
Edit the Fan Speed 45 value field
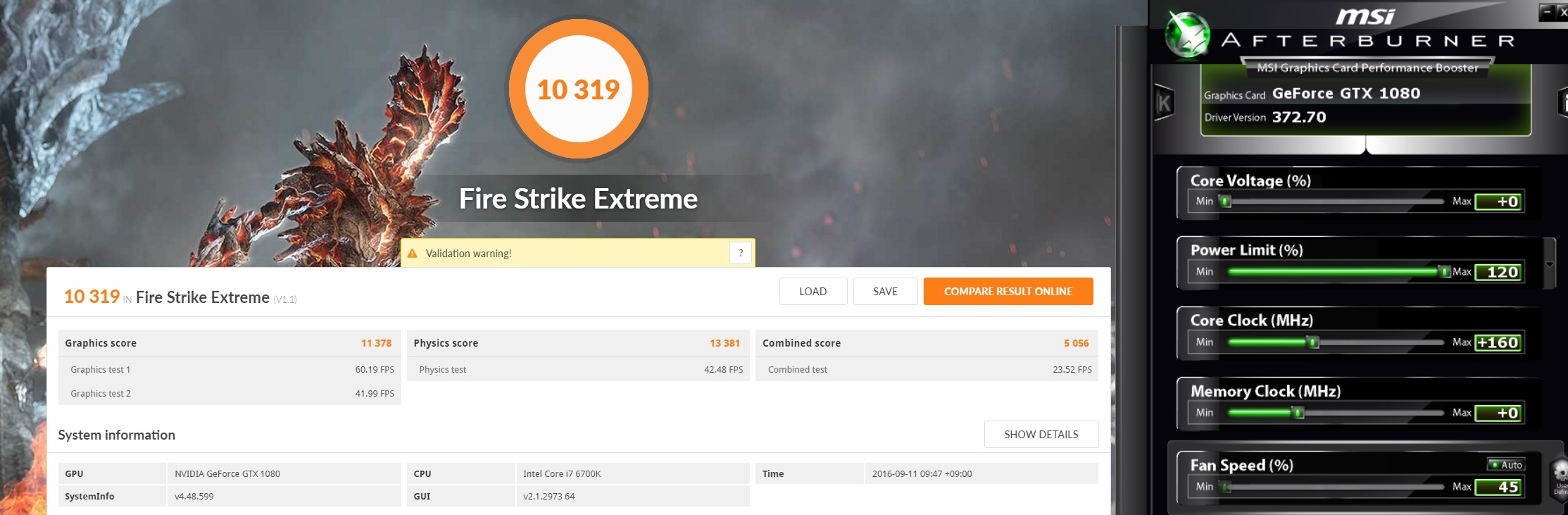(1499, 487)
